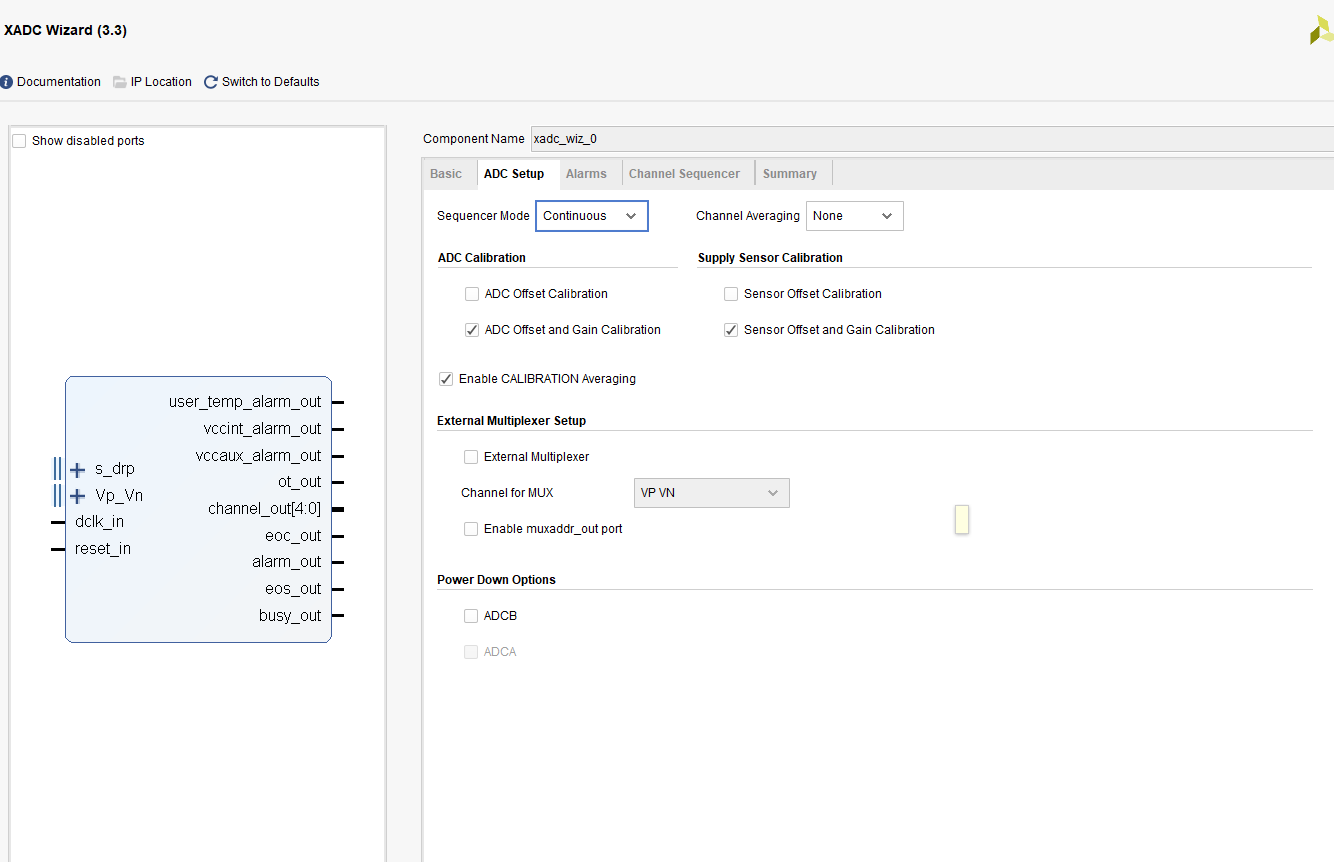Open the Channel Averaging dropdown
Image resolution: width=1334 pixels, height=862 pixels.
click(855, 216)
